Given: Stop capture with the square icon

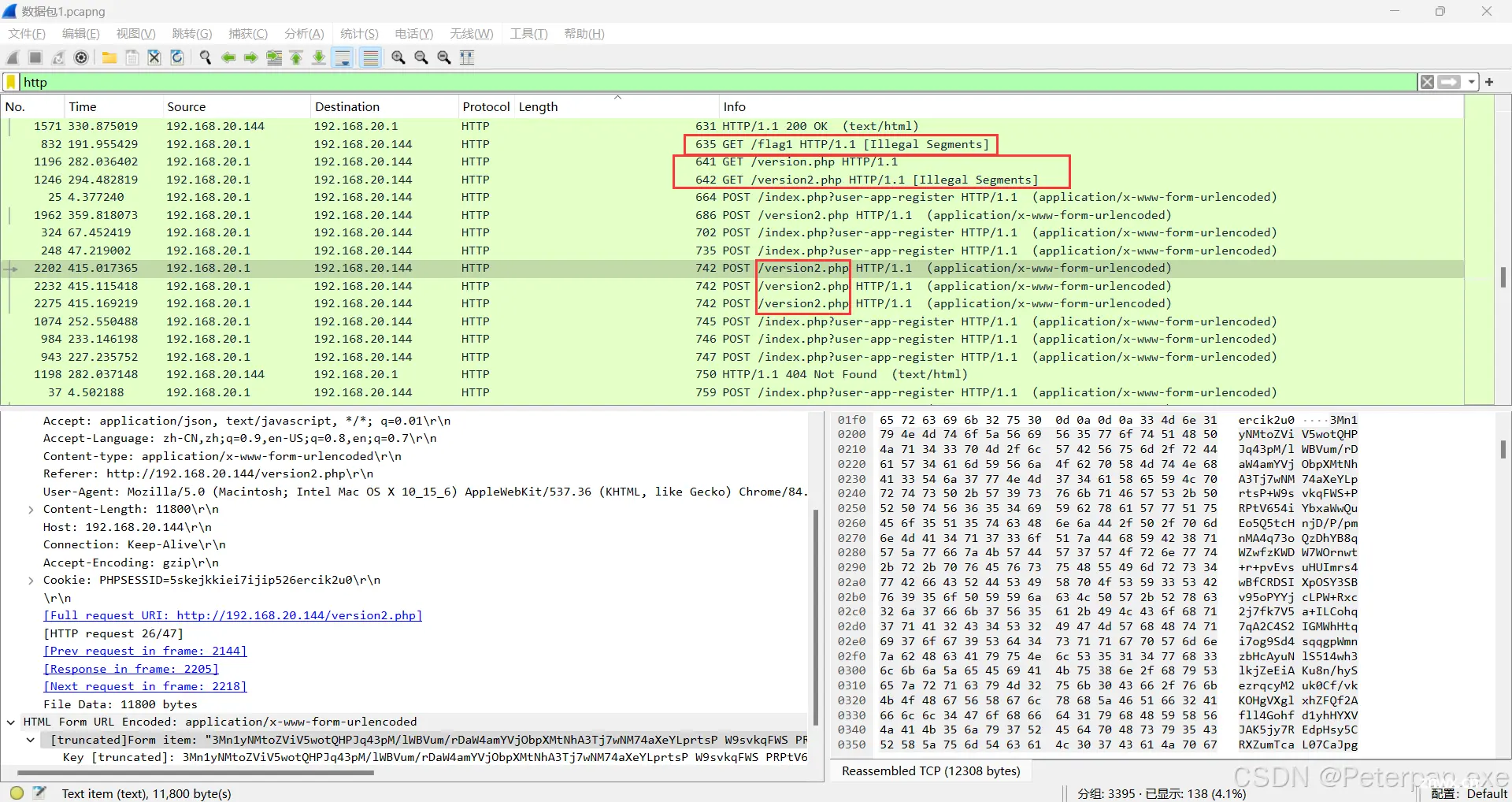Looking at the screenshot, I should 35,58.
